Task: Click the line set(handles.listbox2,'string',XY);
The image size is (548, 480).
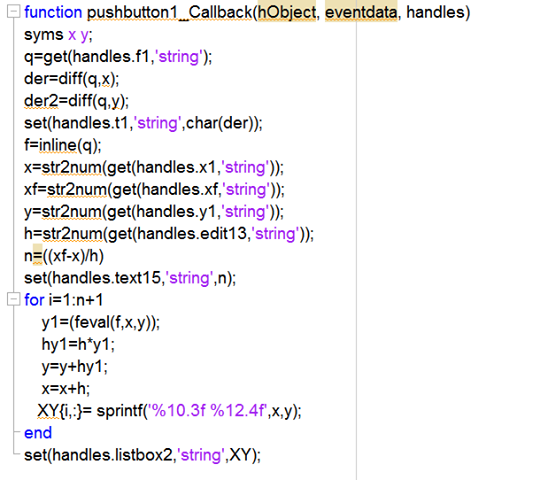Action: [143, 456]
